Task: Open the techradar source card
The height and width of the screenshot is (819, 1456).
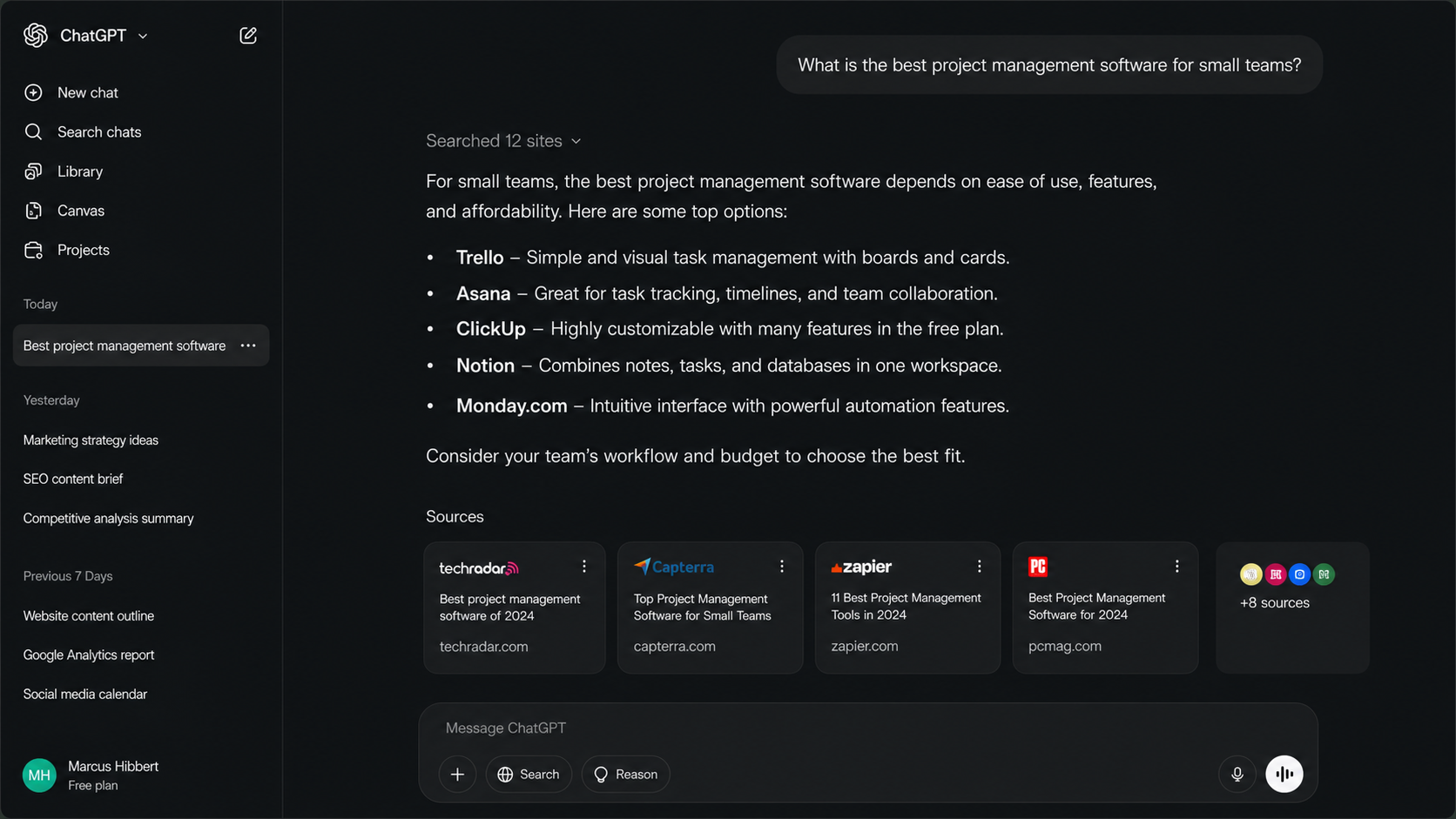Action: click(x=515, y=608)
